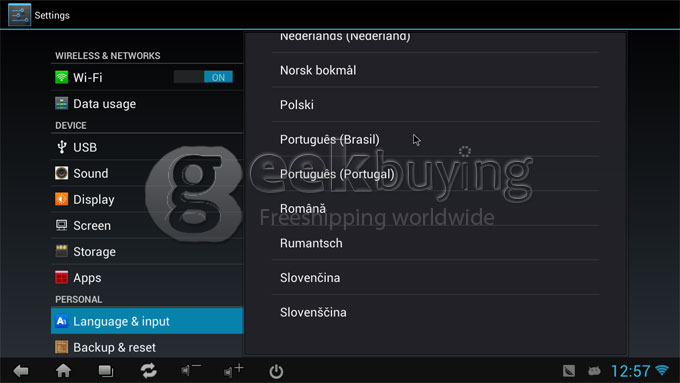The width and height of the screenshot is (680, 383).
Task: Raise volume with speaker plus icon
Action: (233, 370)
